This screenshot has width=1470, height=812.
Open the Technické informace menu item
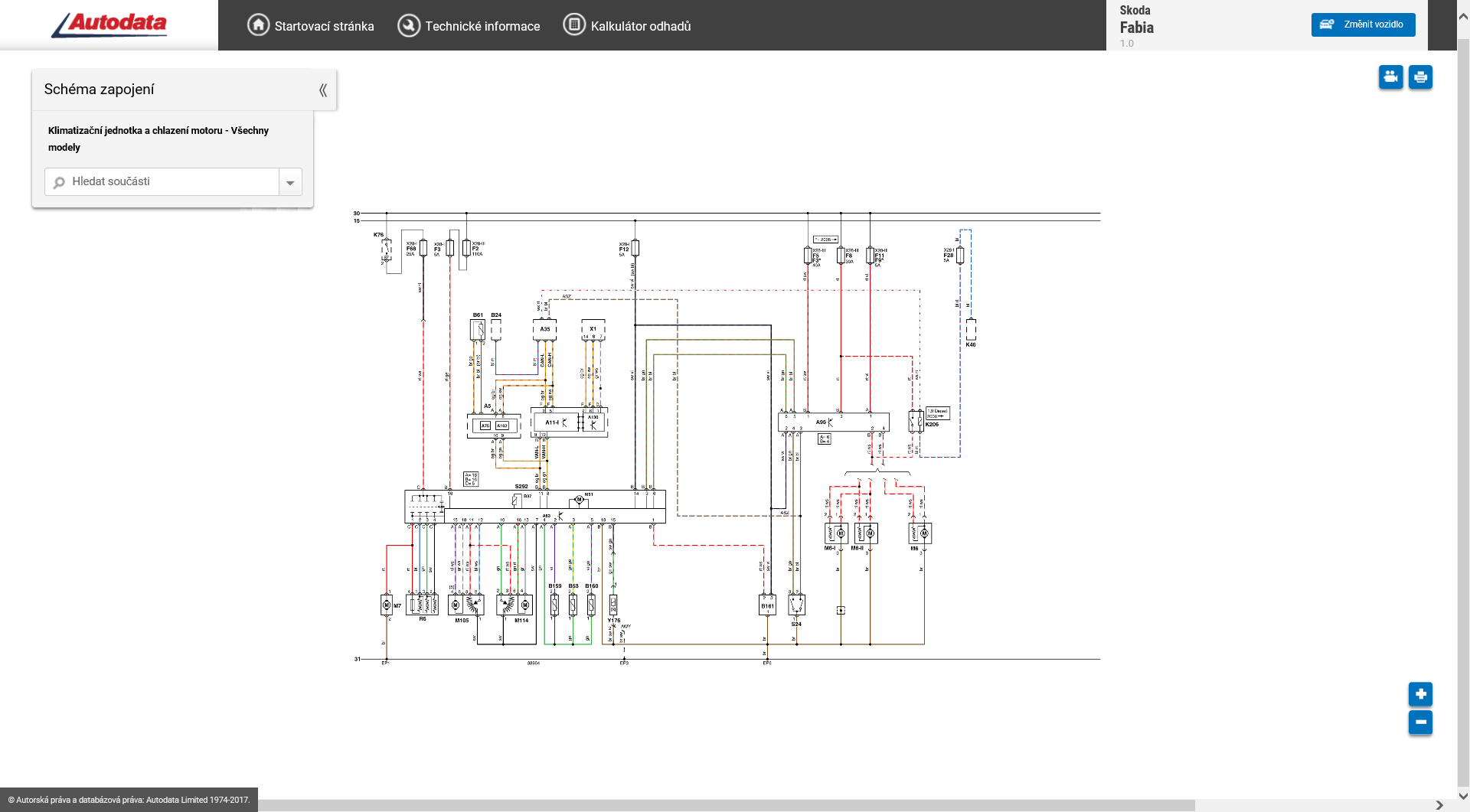coord(482,26)
